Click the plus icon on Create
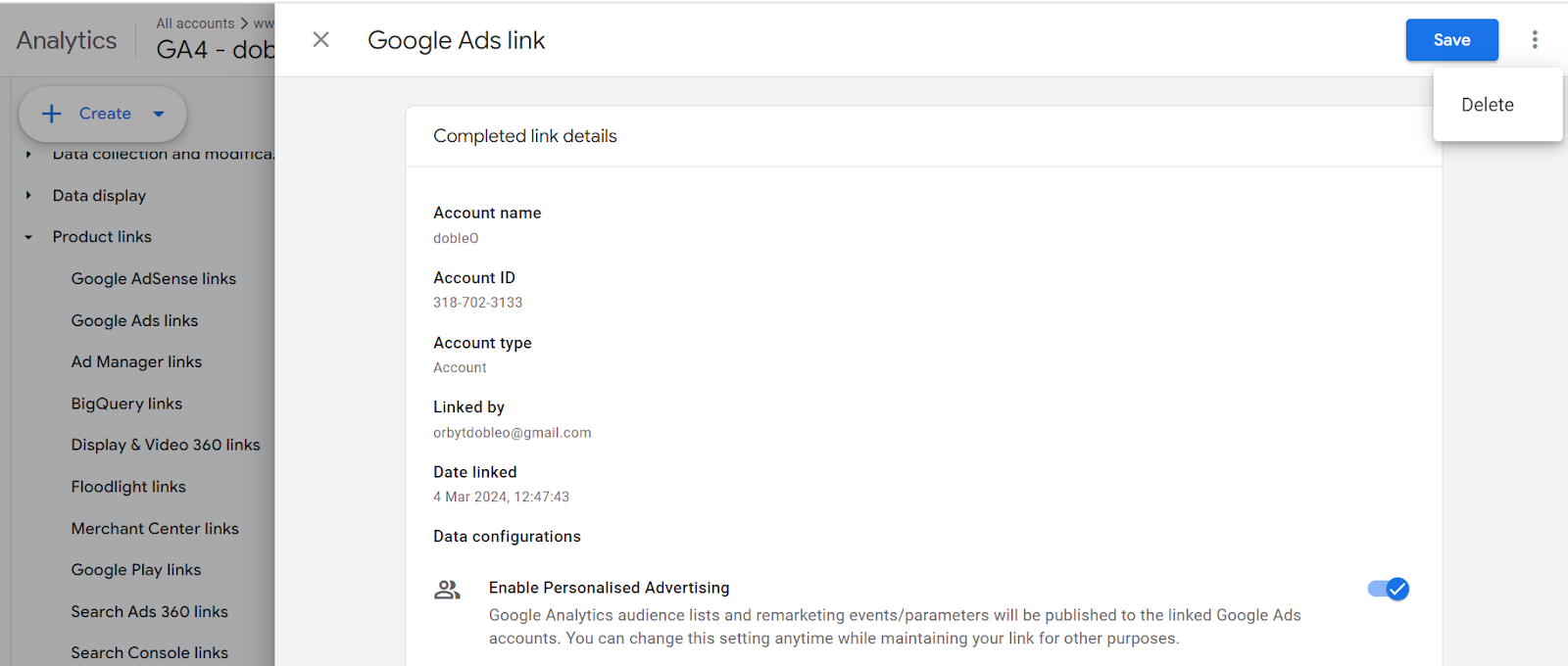 click(x=51, y=114)
